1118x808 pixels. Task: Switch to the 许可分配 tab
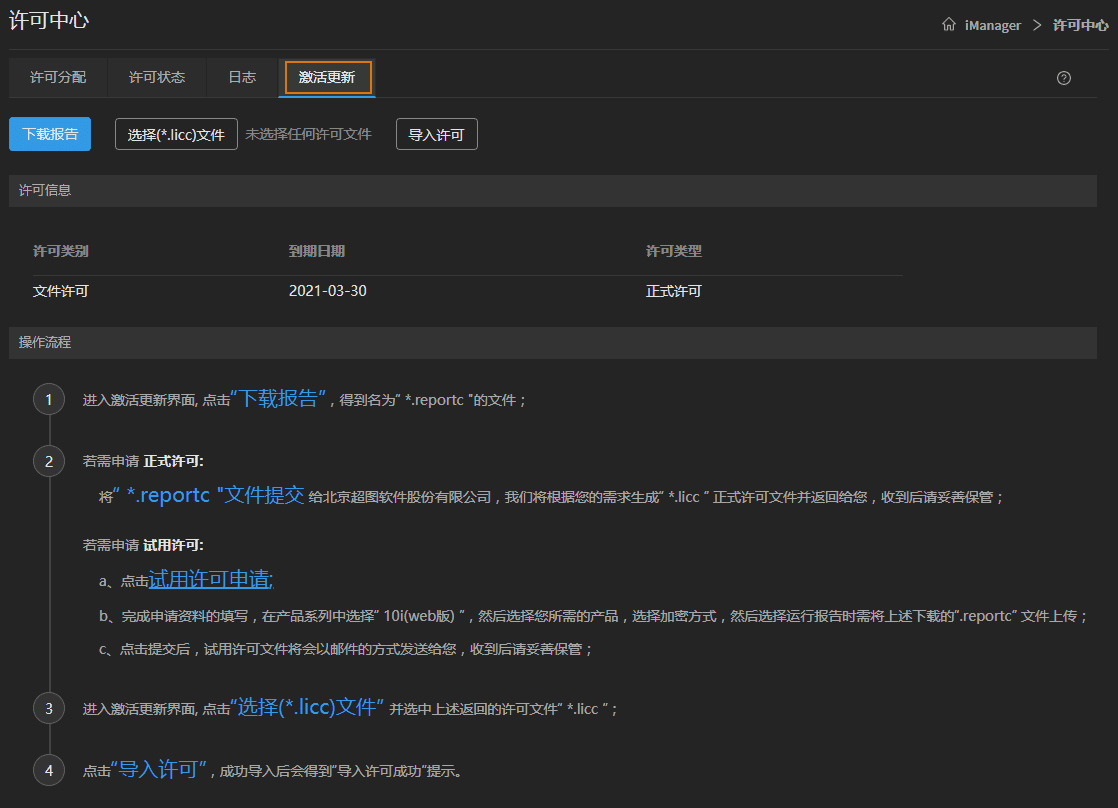click(58, 77)
